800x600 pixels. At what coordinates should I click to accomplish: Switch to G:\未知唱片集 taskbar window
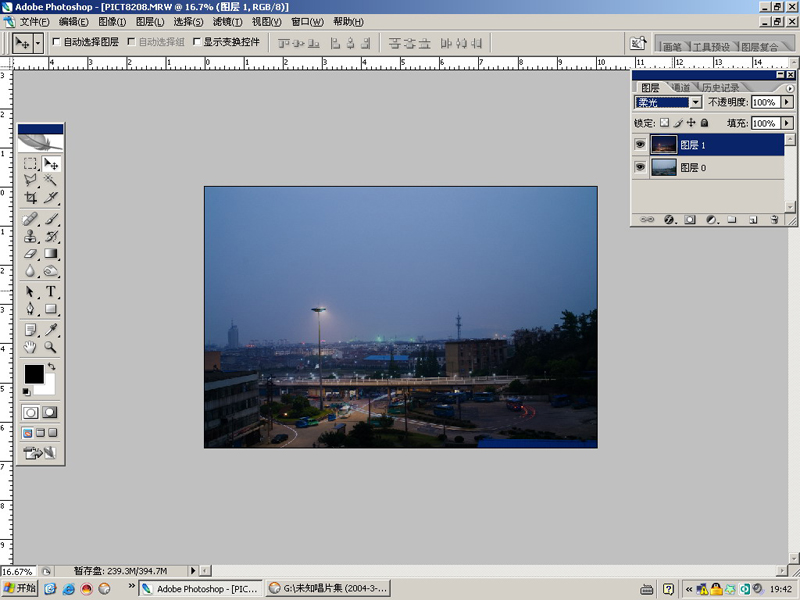click(x=328, y=588)
